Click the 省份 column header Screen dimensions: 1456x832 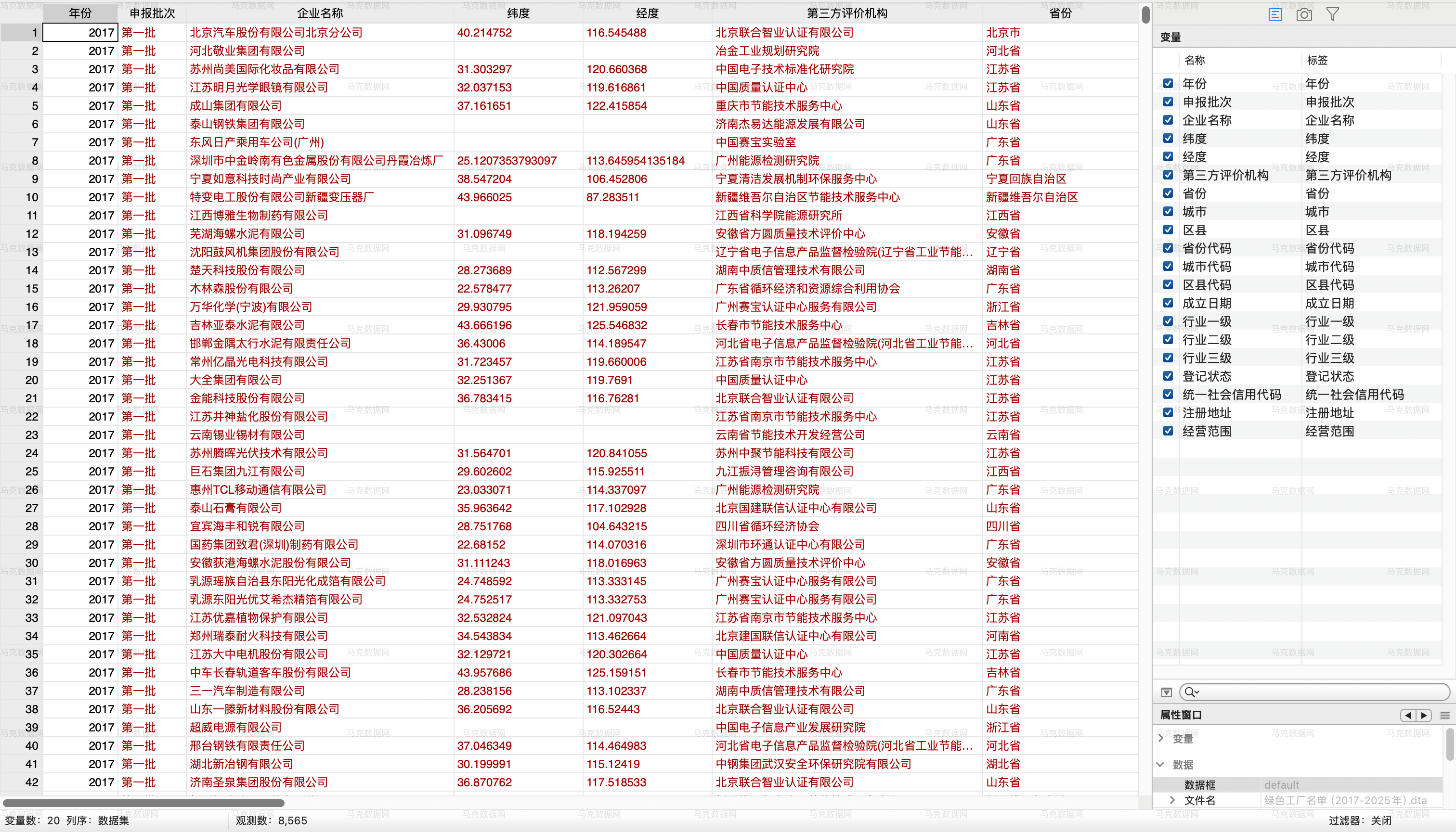click(x=1060, y=13)
